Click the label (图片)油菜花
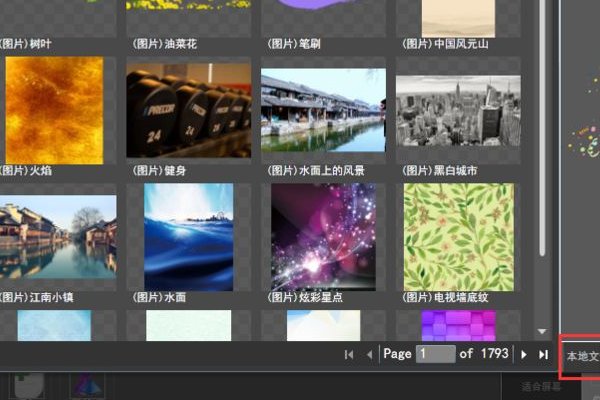600x400 pixels. [165, 44]
